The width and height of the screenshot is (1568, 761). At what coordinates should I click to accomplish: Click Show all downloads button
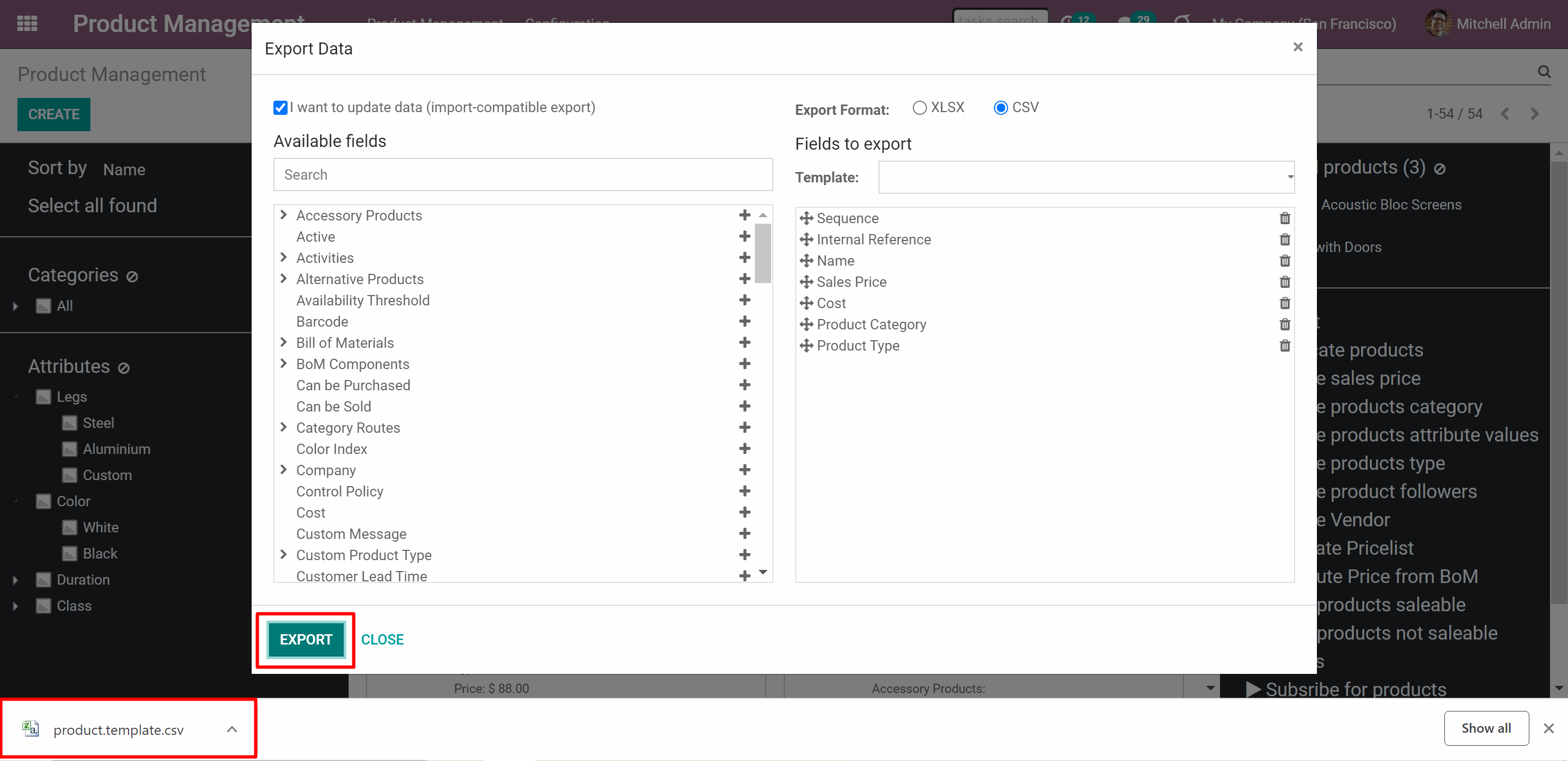click(x=1486, y=728)
